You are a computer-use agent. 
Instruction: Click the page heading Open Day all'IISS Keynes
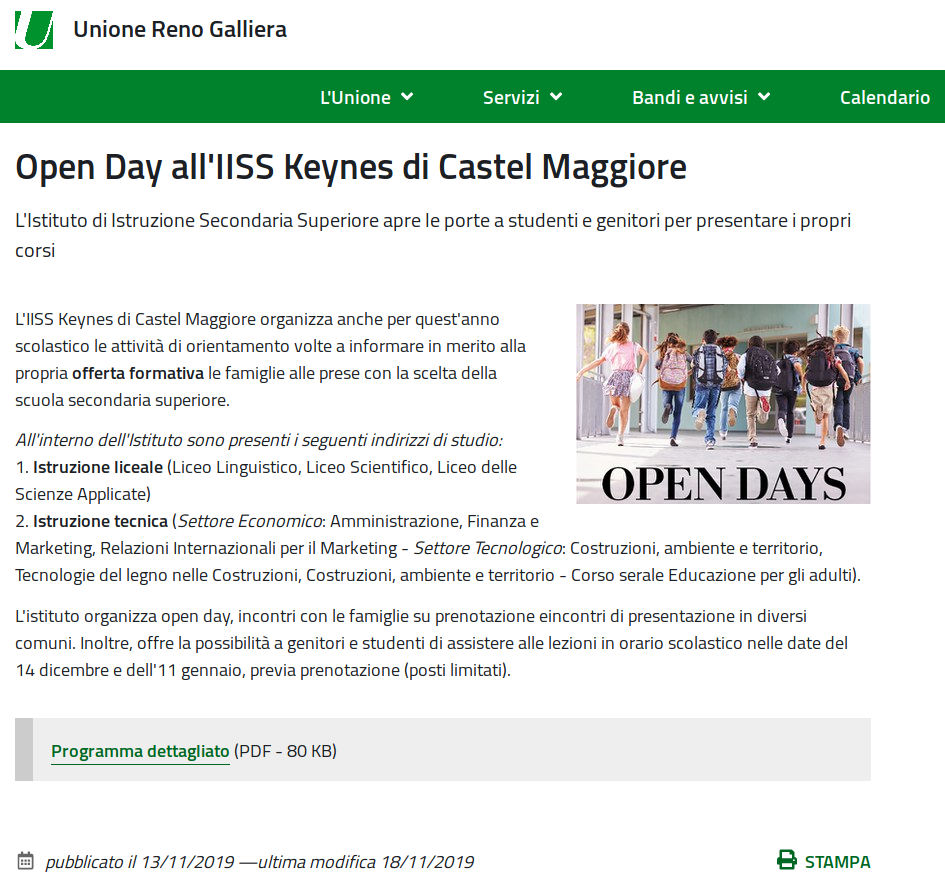(351, 167)
